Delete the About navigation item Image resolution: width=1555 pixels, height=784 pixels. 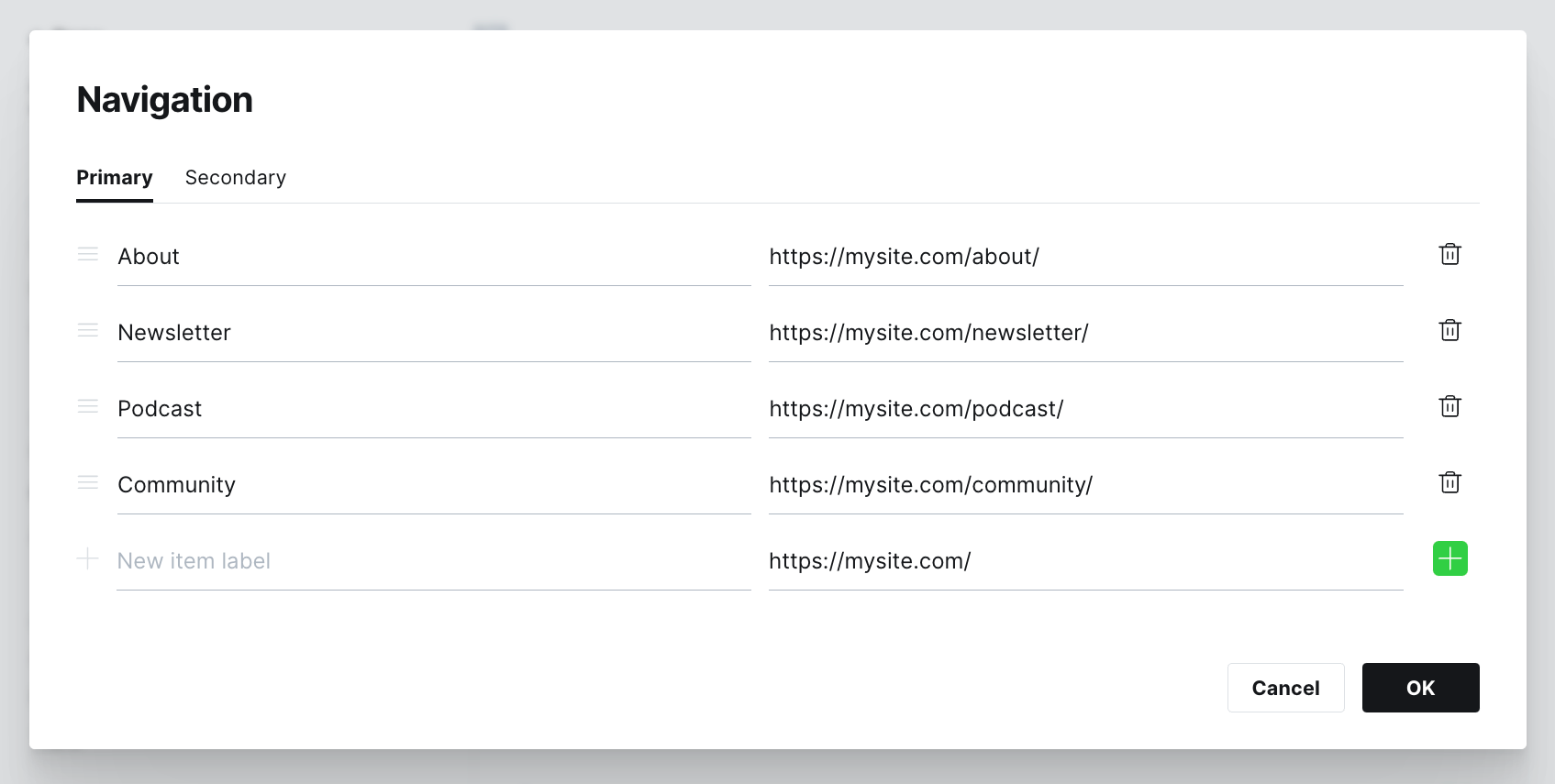tap(1449, 255)
